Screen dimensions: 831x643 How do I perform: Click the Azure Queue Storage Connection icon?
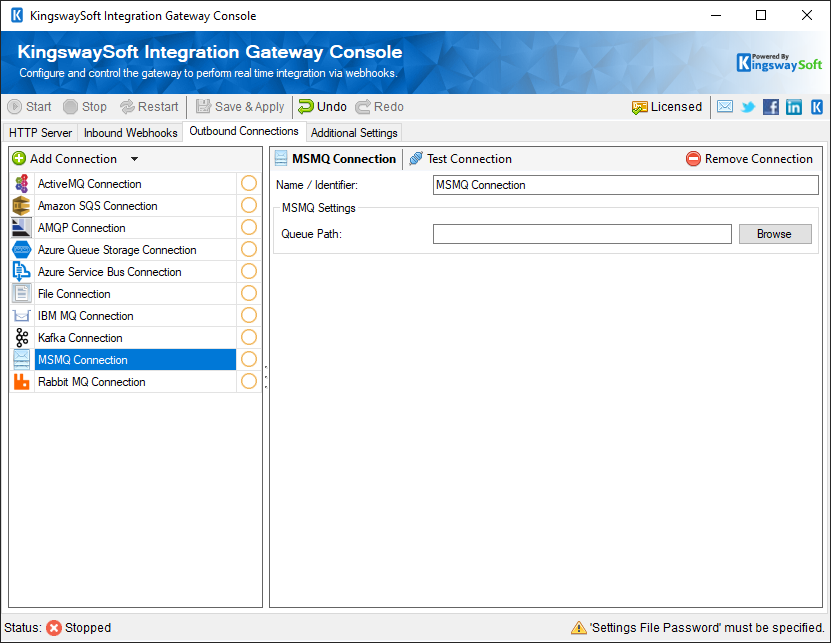click(x=22, y=250)
